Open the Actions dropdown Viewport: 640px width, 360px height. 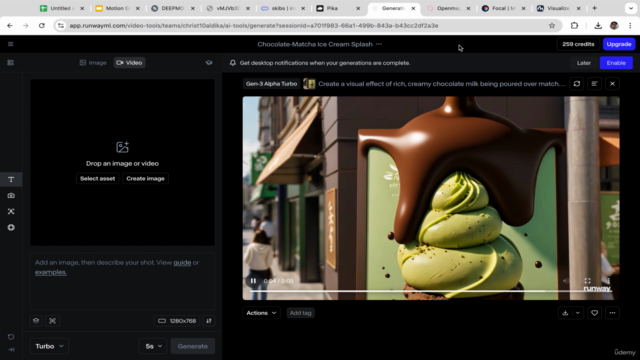(x=261, y=313)
